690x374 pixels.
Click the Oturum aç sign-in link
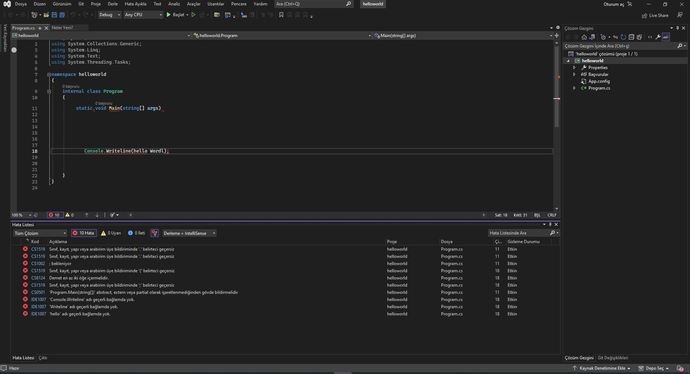click(613, 4)
